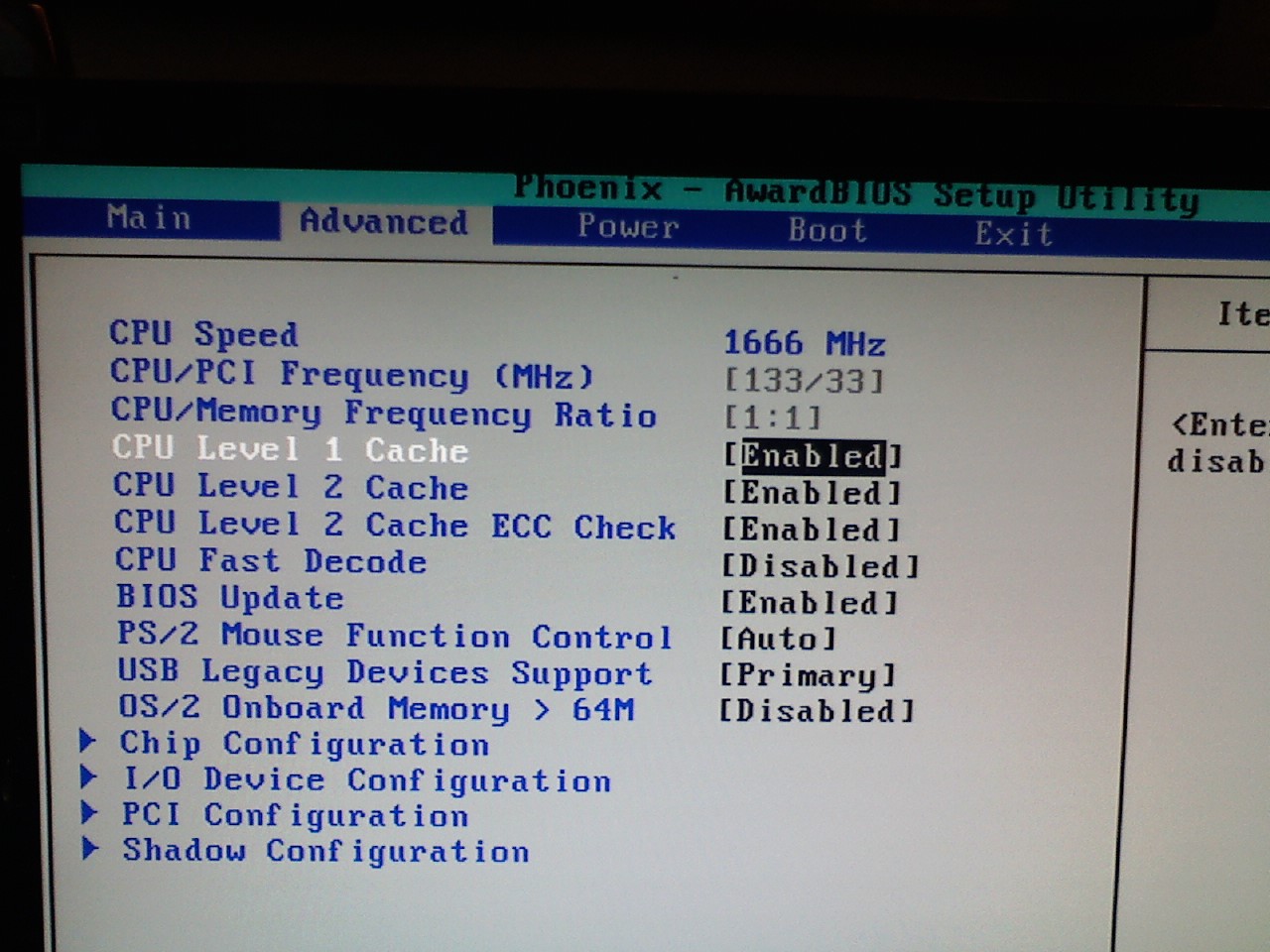Select the BIOS Update label
This screenshot has height=952, width=1270.
click(x=230, y=597)
